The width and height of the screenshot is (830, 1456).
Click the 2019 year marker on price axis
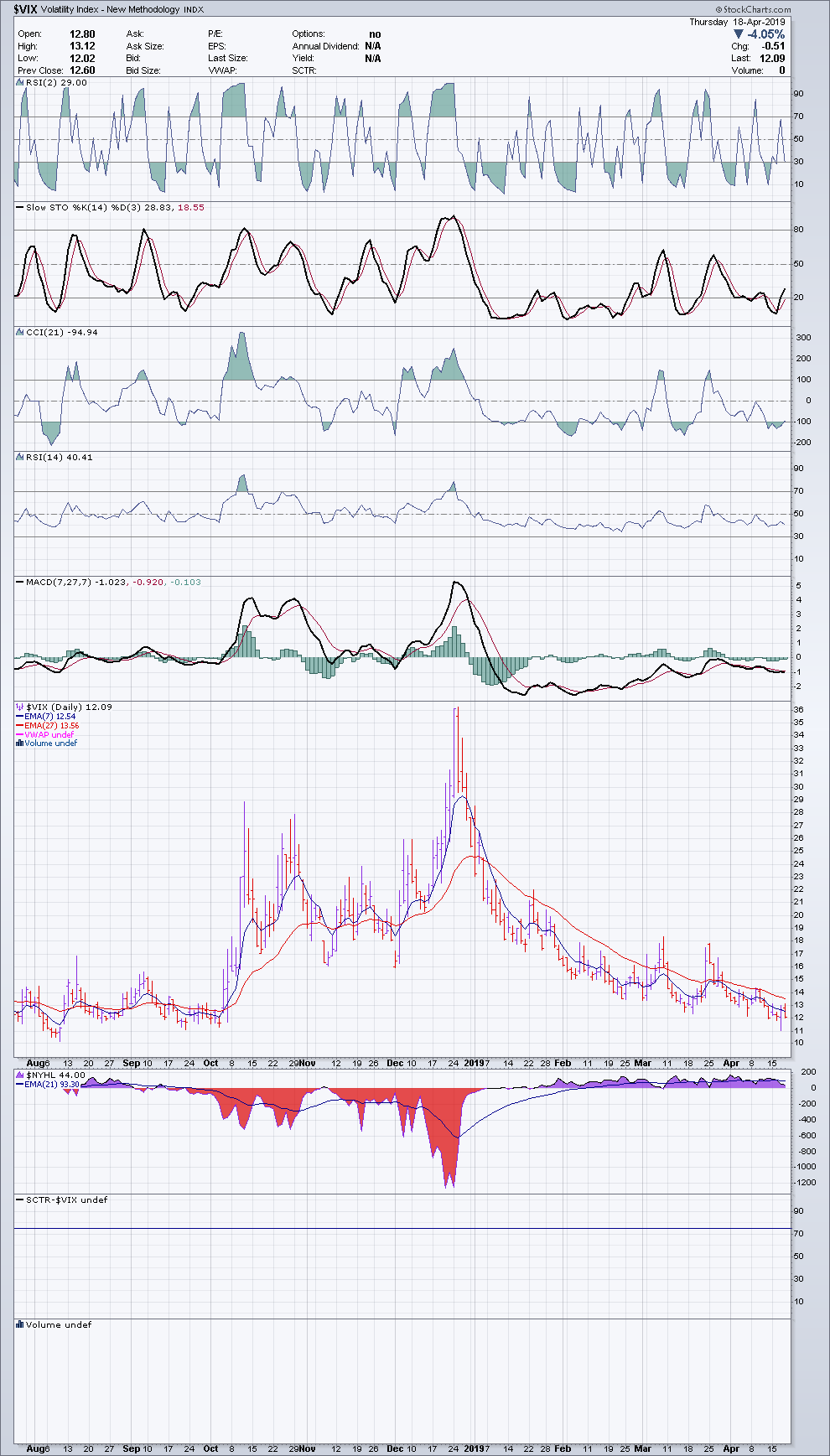(x=475, y=1063)
